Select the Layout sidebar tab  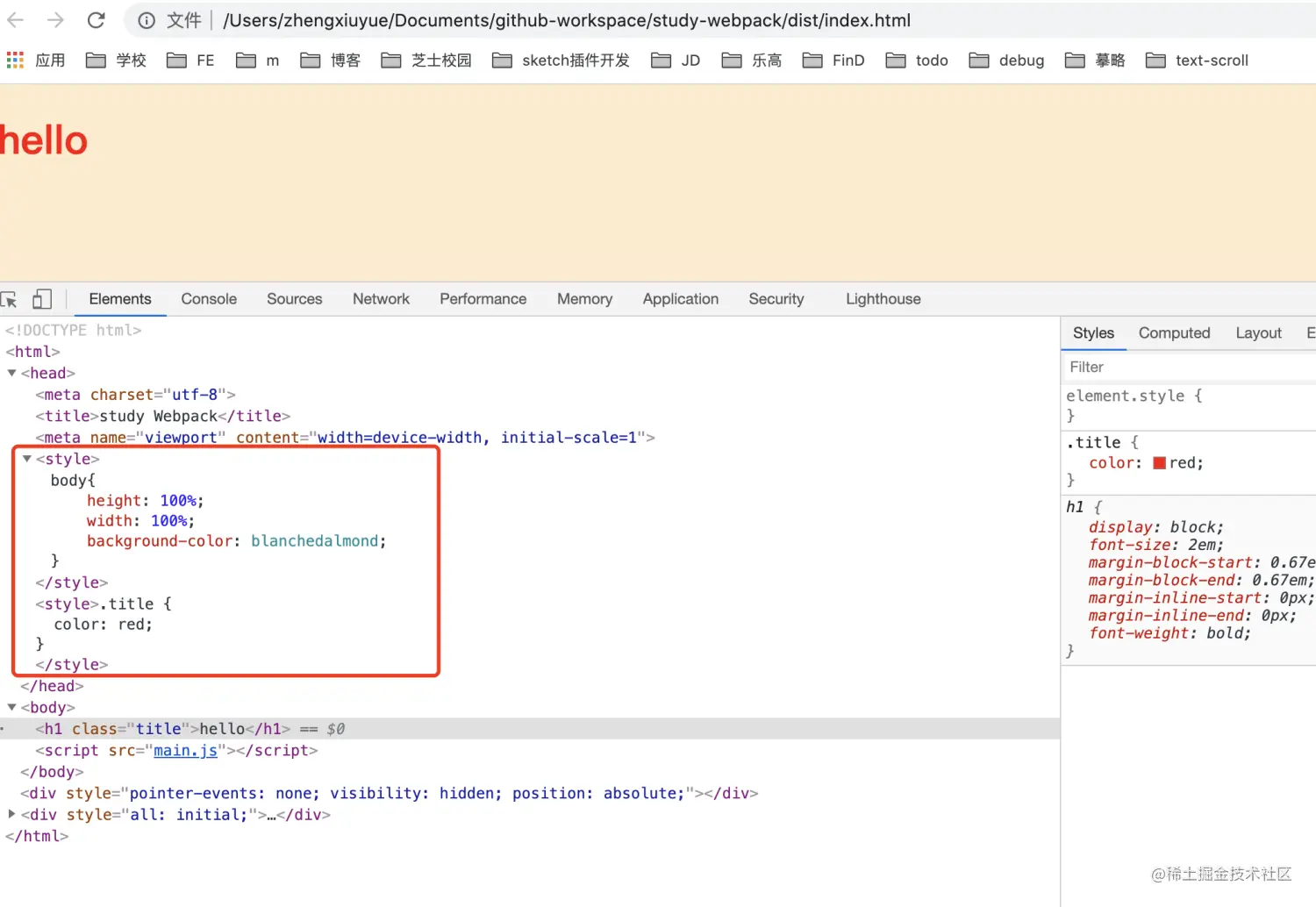coord(1258,333)
